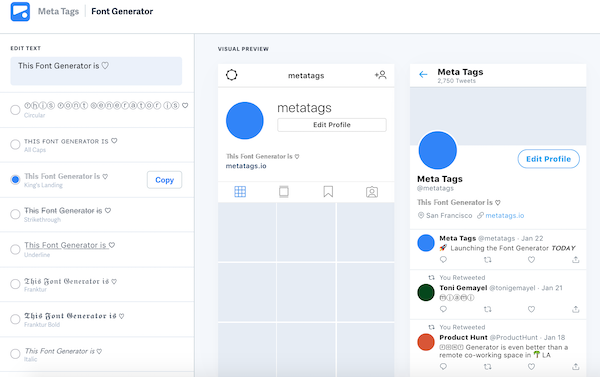
Task: Select the Franktur font radio button
Action: coord(15,284)
